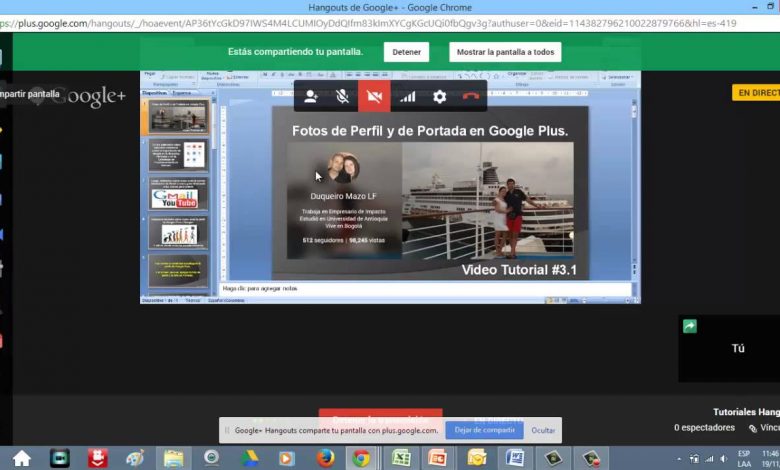This screenshot has width=780, height=470.
Task: Hang up with the red phone icon
Action: (x=471, y=96)
